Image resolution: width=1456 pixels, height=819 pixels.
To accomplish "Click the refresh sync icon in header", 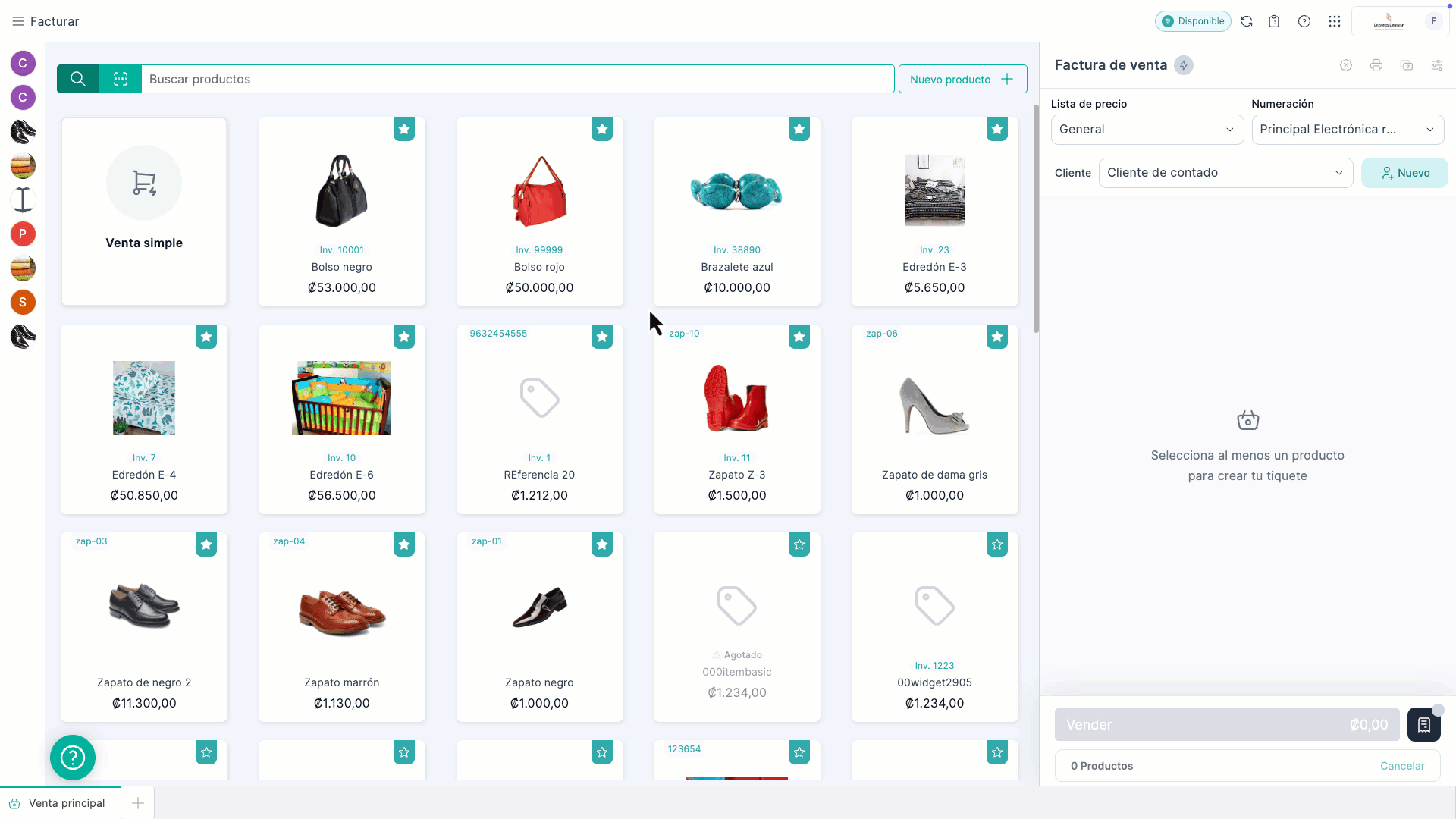I will click(x=1247, y=21).
